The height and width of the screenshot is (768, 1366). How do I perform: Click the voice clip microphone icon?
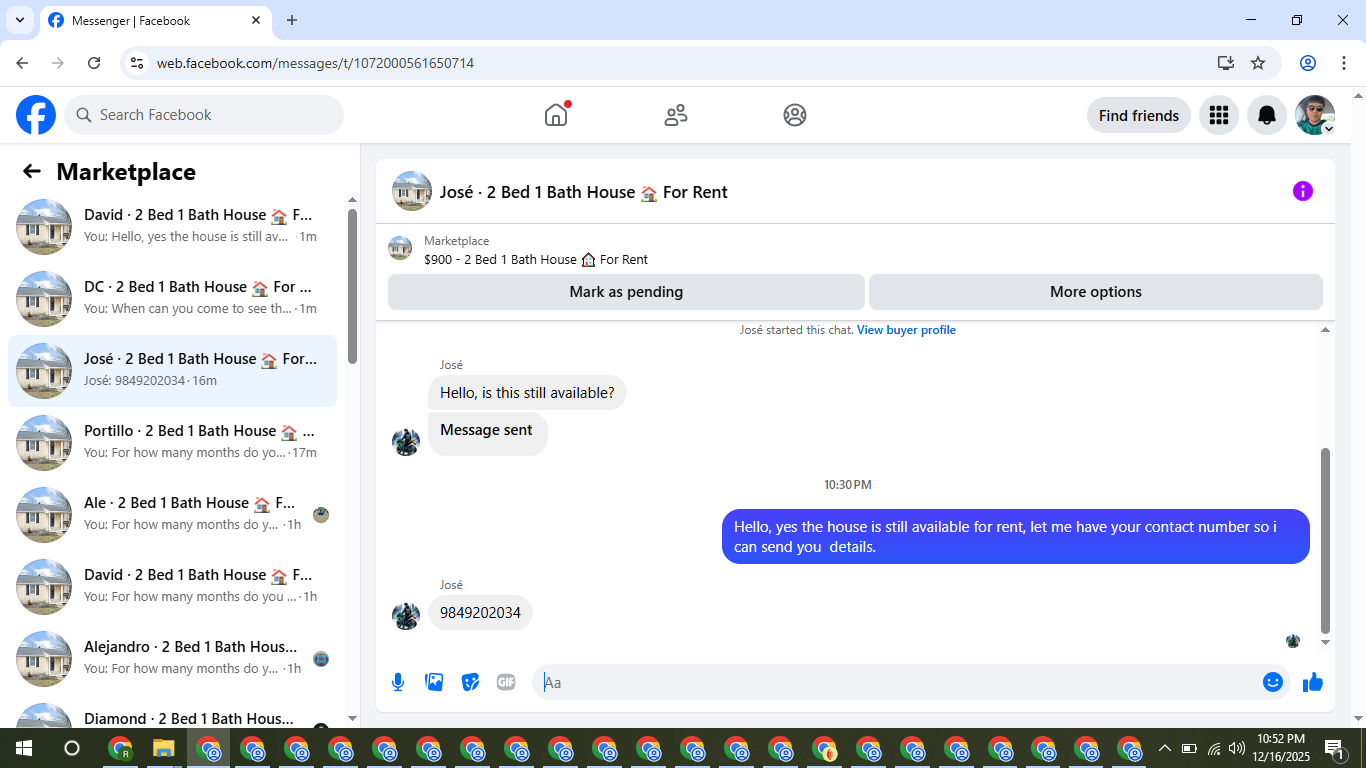(x=398, y=682)
